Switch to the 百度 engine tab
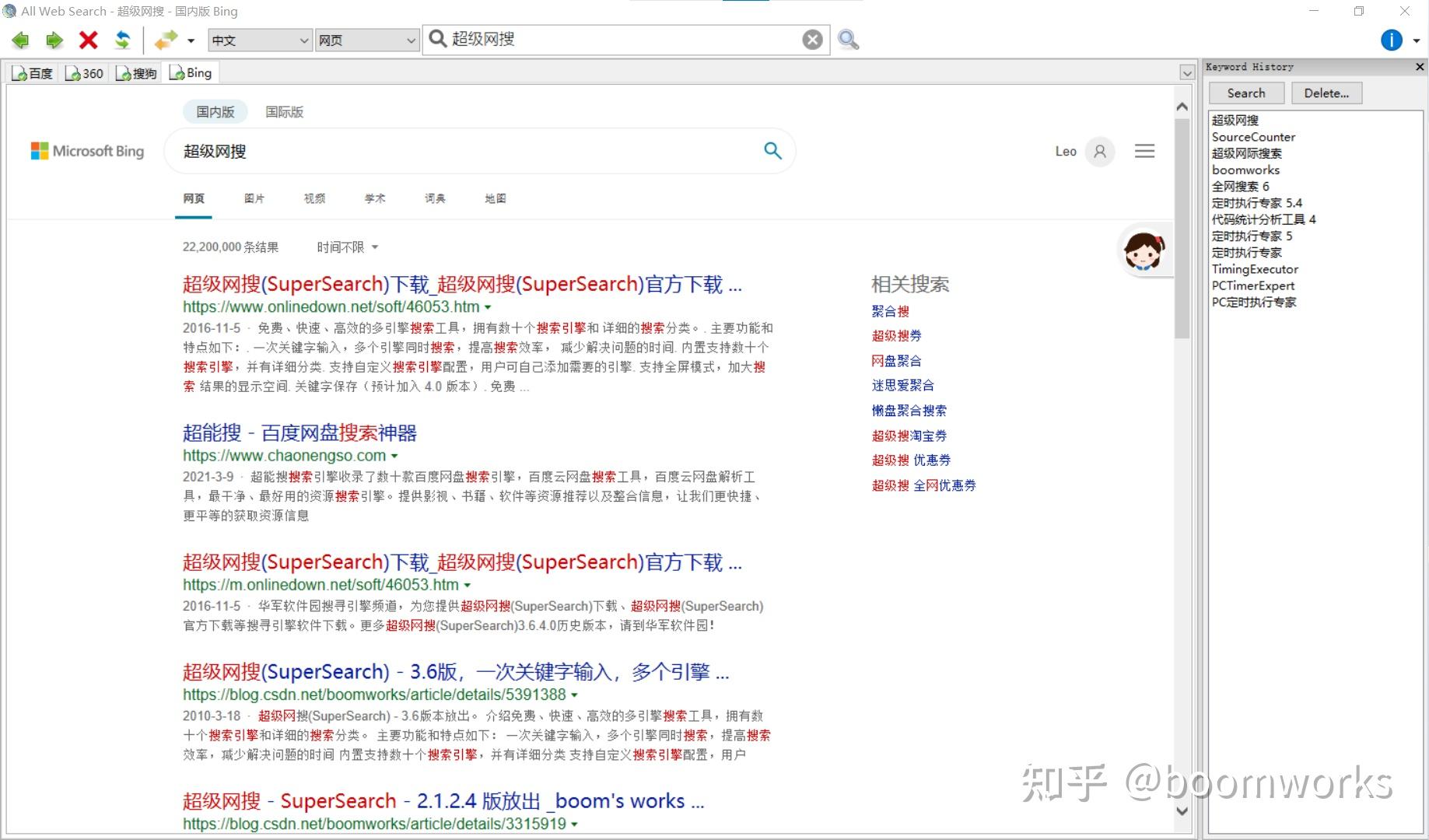The image size is (1429, 840). 33,72
